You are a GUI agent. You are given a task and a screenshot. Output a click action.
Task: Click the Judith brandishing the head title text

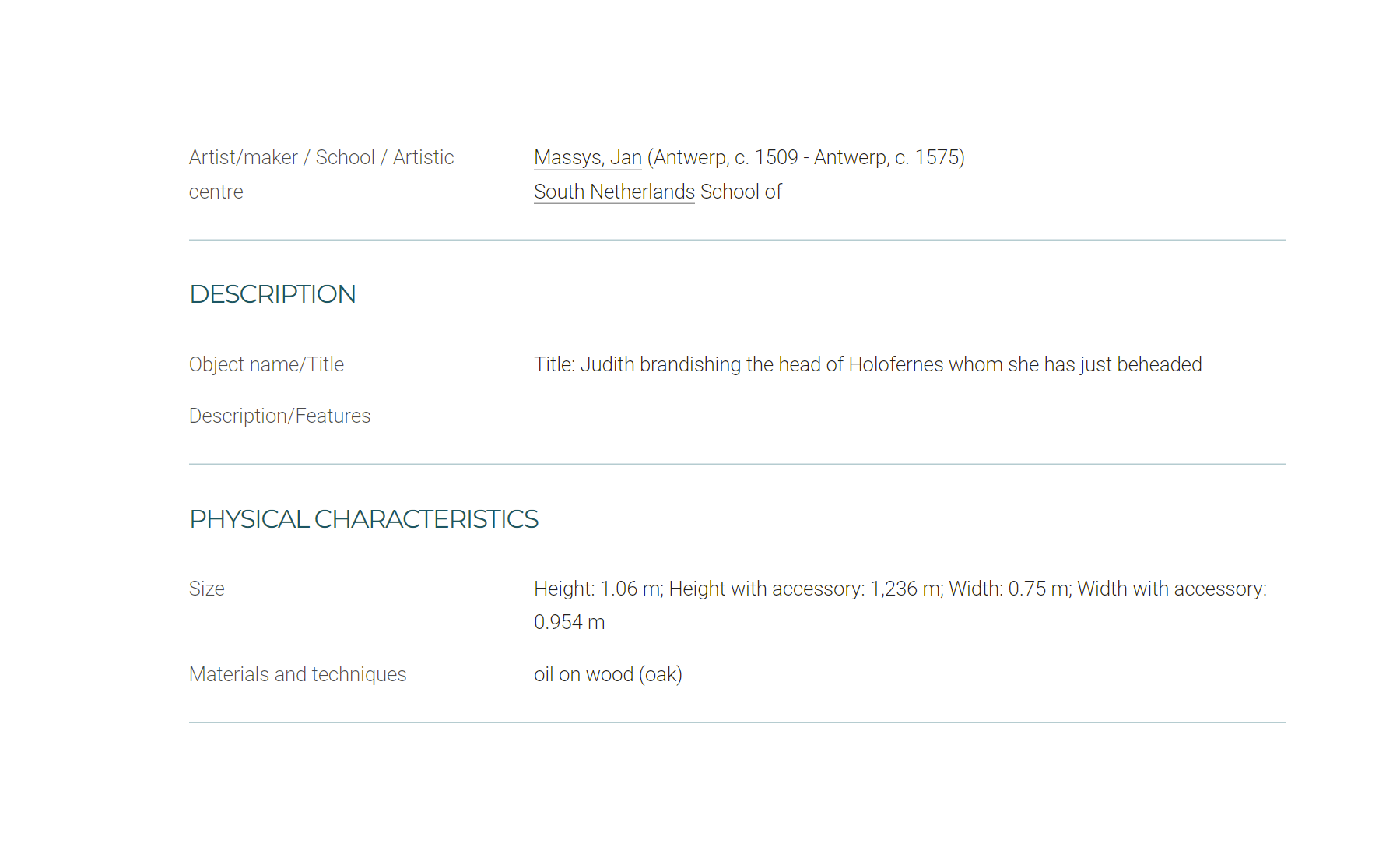(868, 364)
